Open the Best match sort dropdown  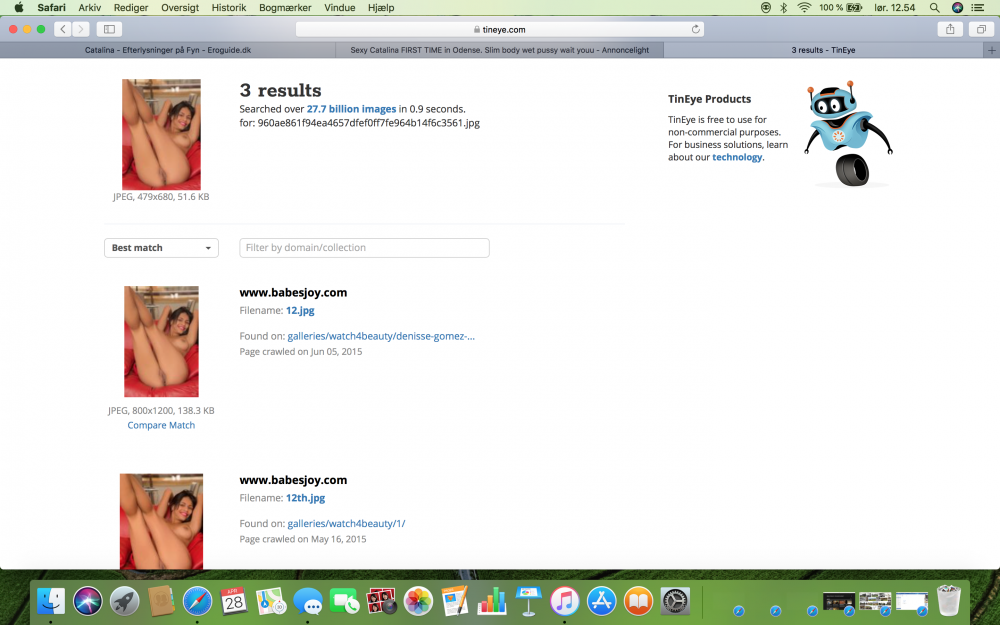pos(161,248)
